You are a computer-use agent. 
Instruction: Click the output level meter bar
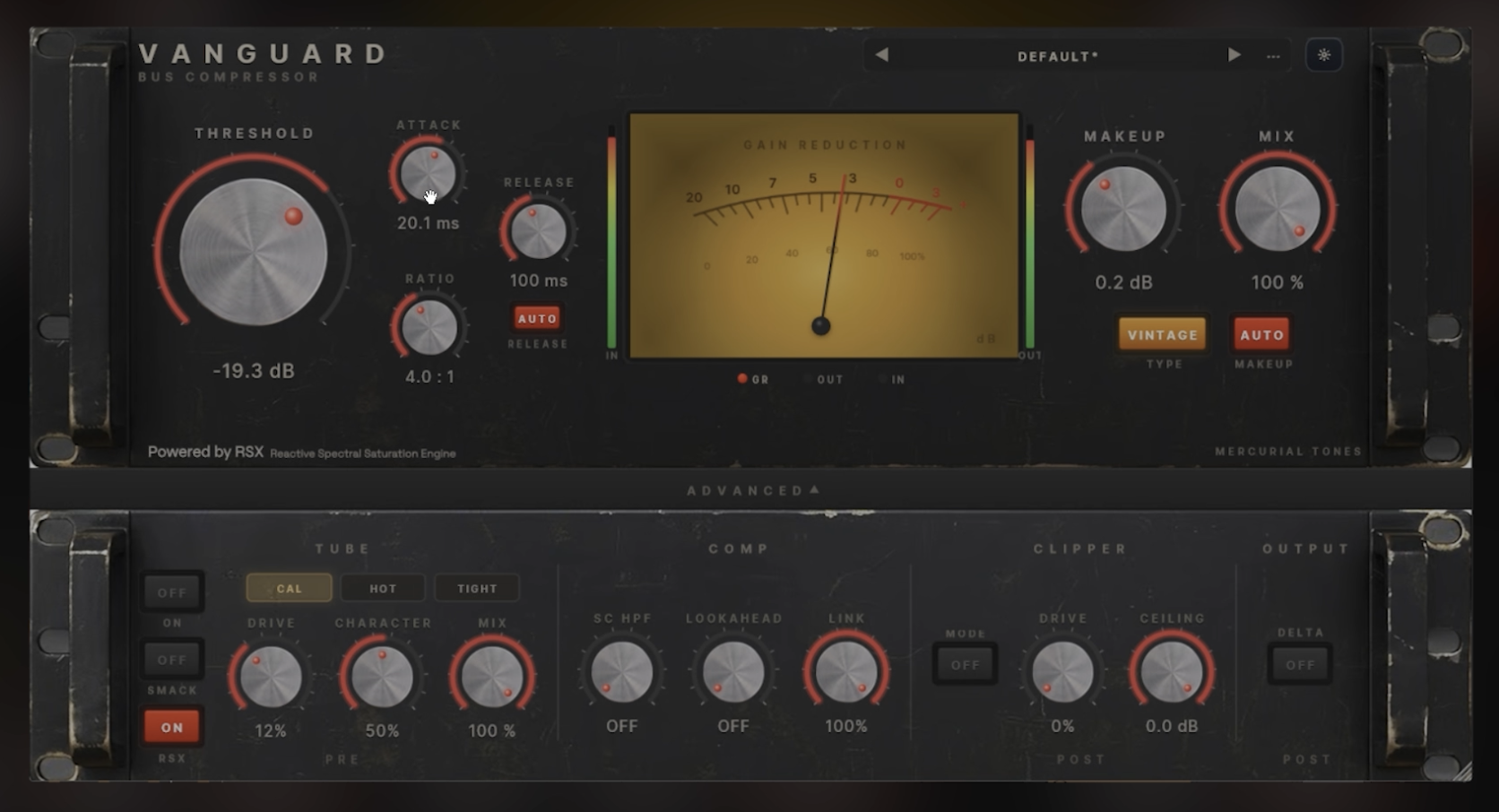pyautogui.click(x=1029, y=237)
